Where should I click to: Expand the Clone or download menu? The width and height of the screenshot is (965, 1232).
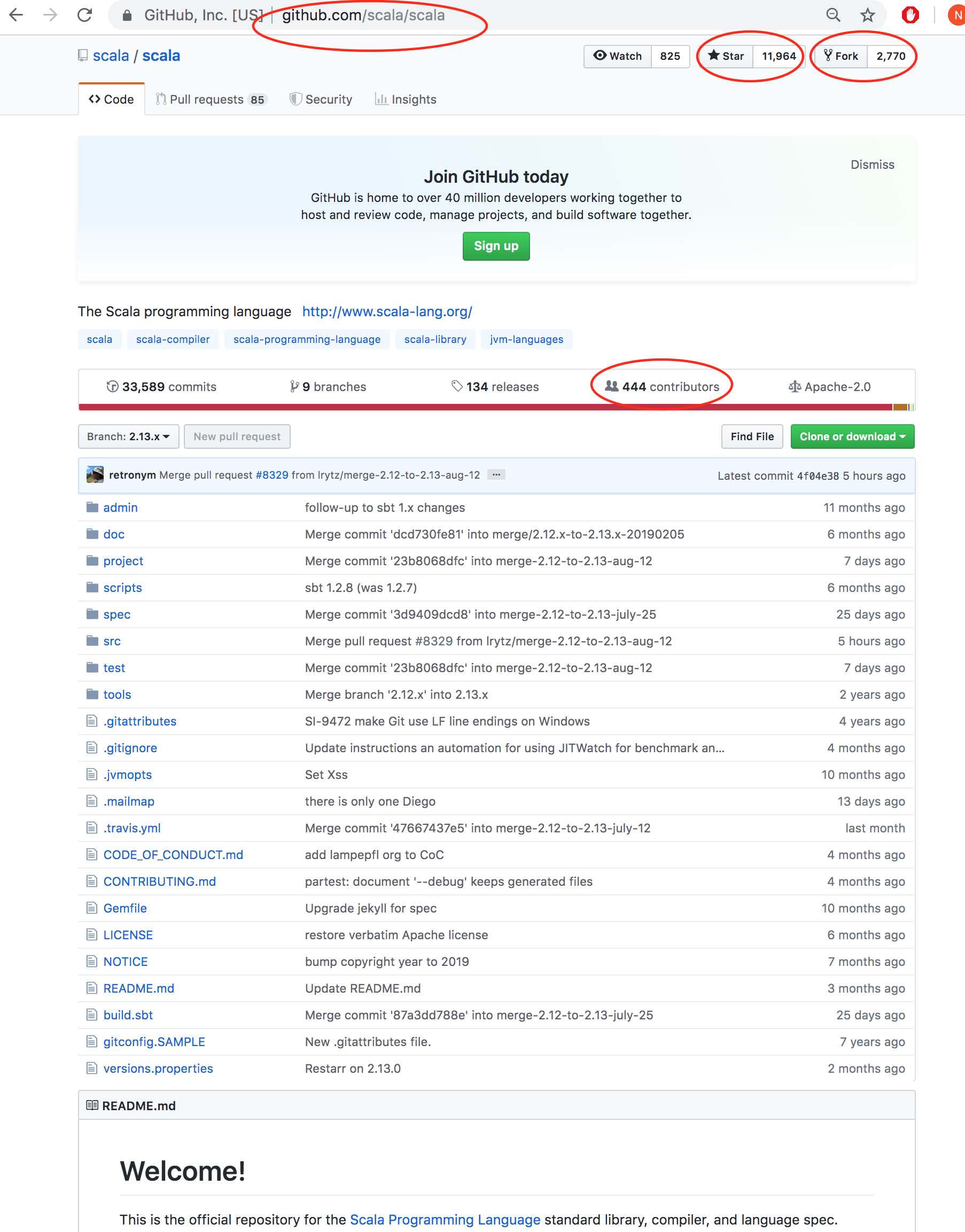(x=852, y=436)
